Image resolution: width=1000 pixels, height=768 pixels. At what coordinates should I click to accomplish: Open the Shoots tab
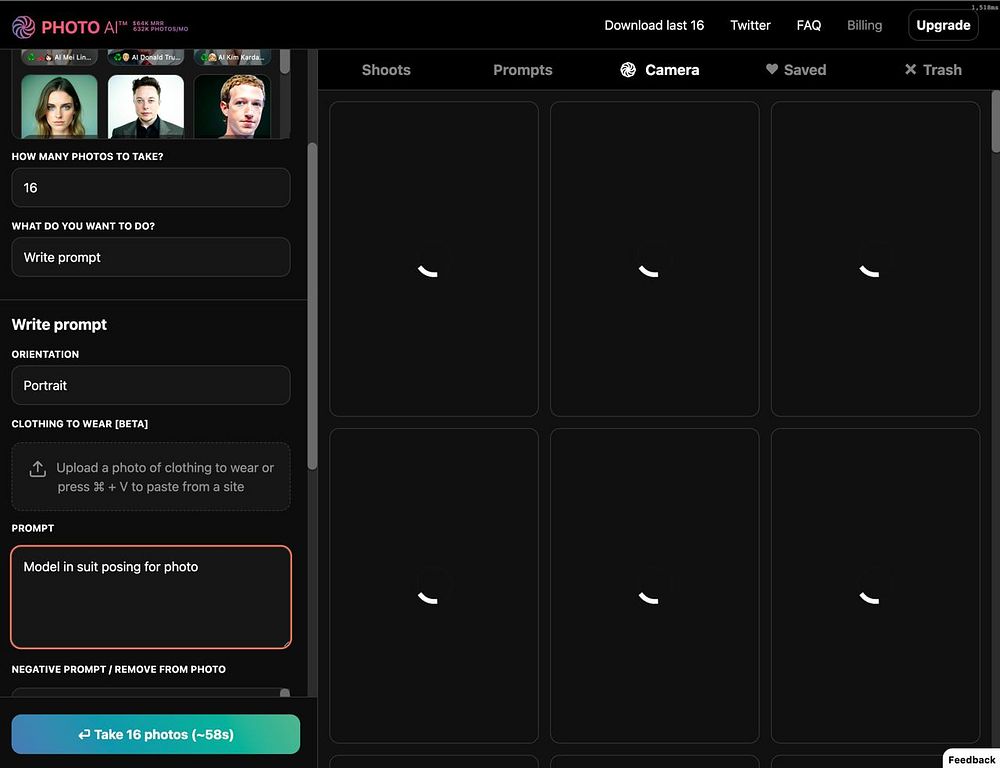(x=386, y=70)
